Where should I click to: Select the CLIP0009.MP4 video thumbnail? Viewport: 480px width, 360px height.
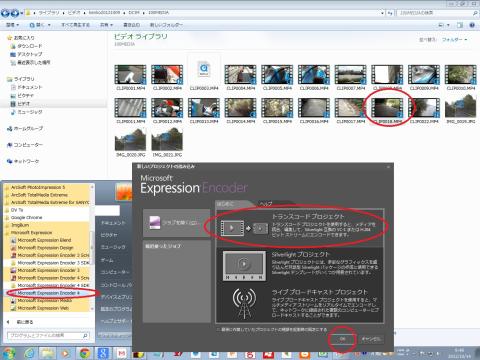click(x=424, y=74)
